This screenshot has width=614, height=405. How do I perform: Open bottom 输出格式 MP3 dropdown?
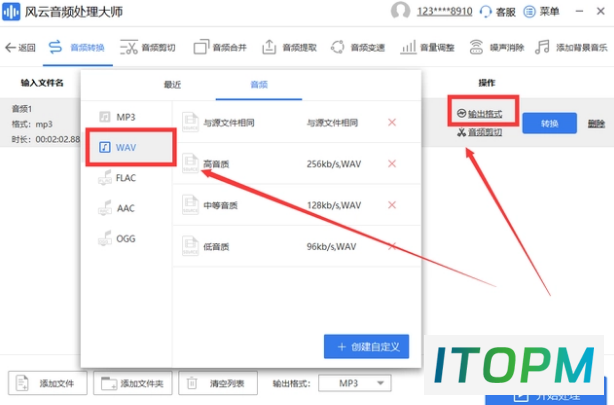tap(355, 383)
